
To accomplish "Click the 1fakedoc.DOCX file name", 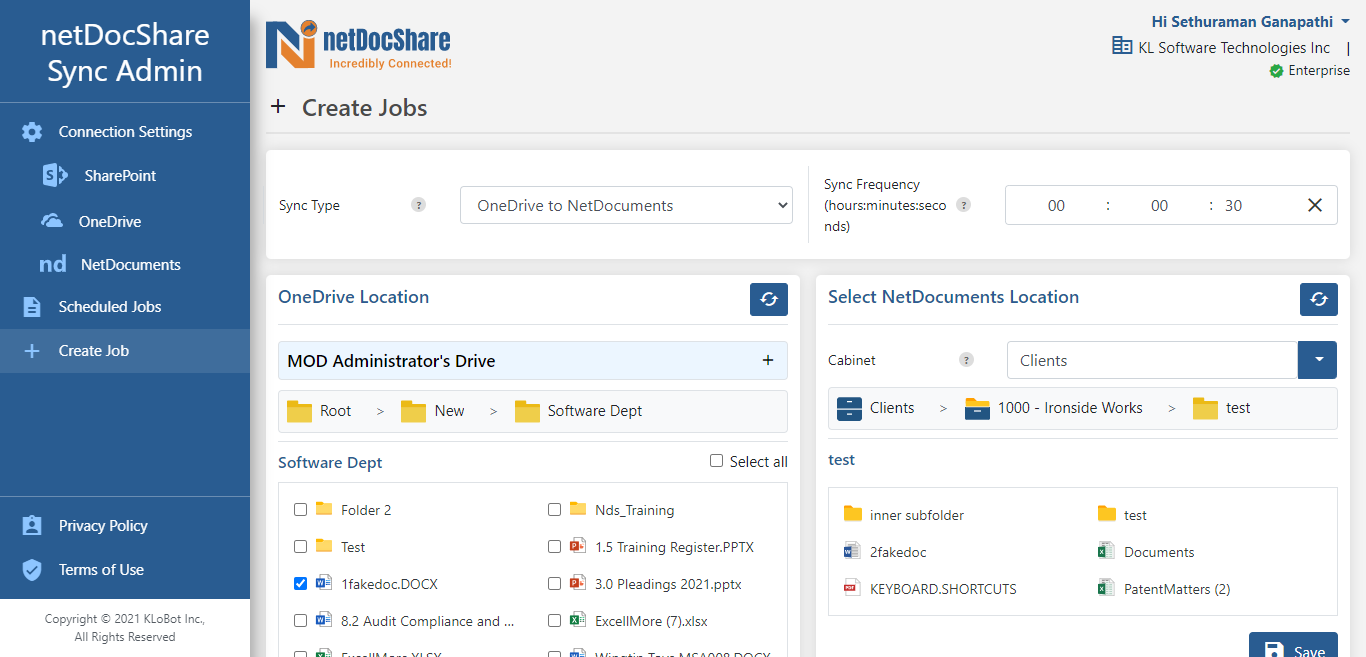I will point(389,584).
